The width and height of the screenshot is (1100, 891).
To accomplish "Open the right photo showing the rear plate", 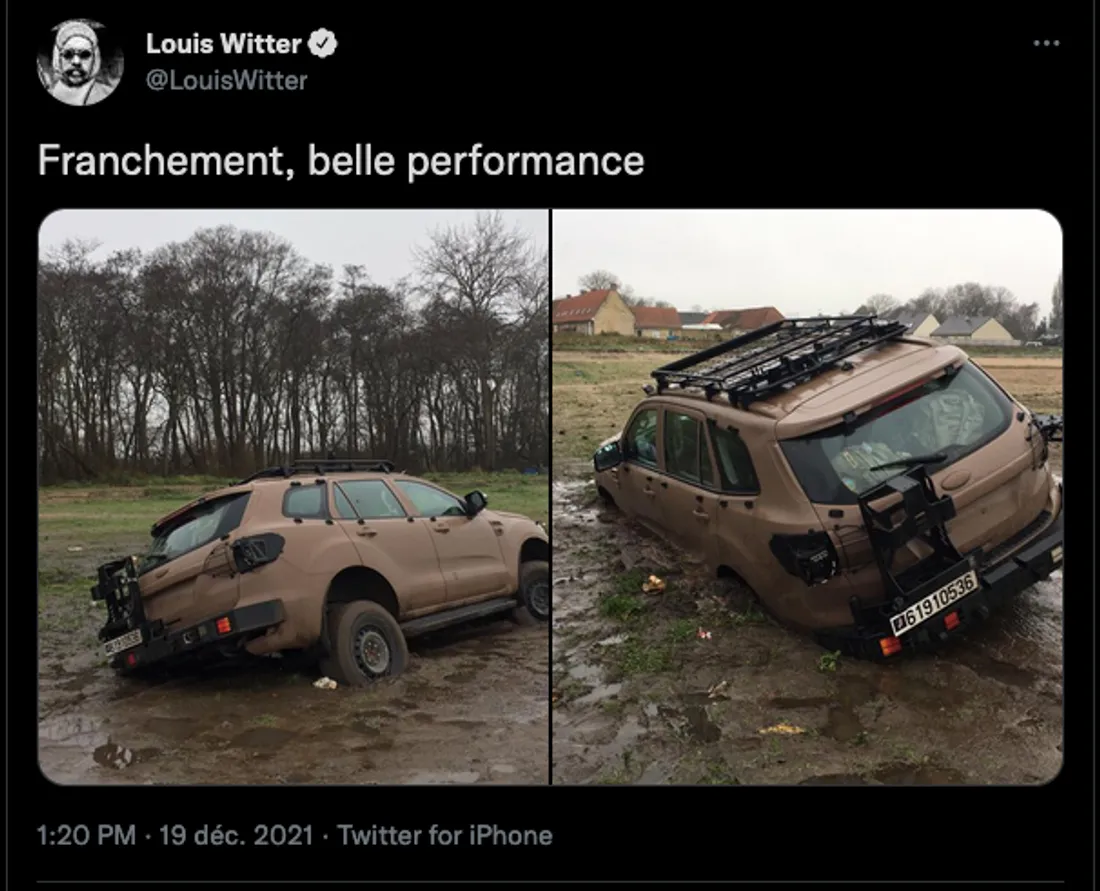I will tap(807, 497).
